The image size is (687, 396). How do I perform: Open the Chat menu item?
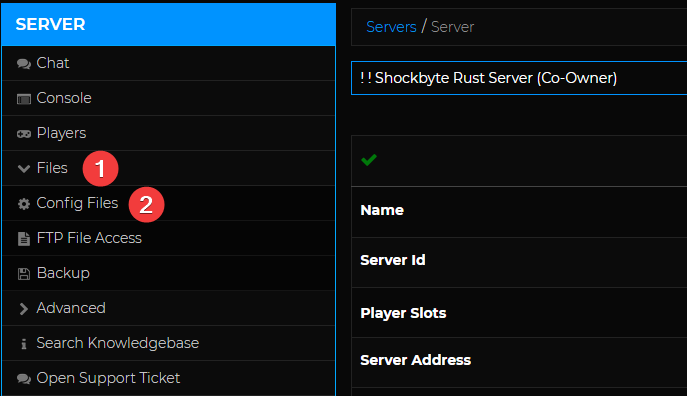(169, 63)
